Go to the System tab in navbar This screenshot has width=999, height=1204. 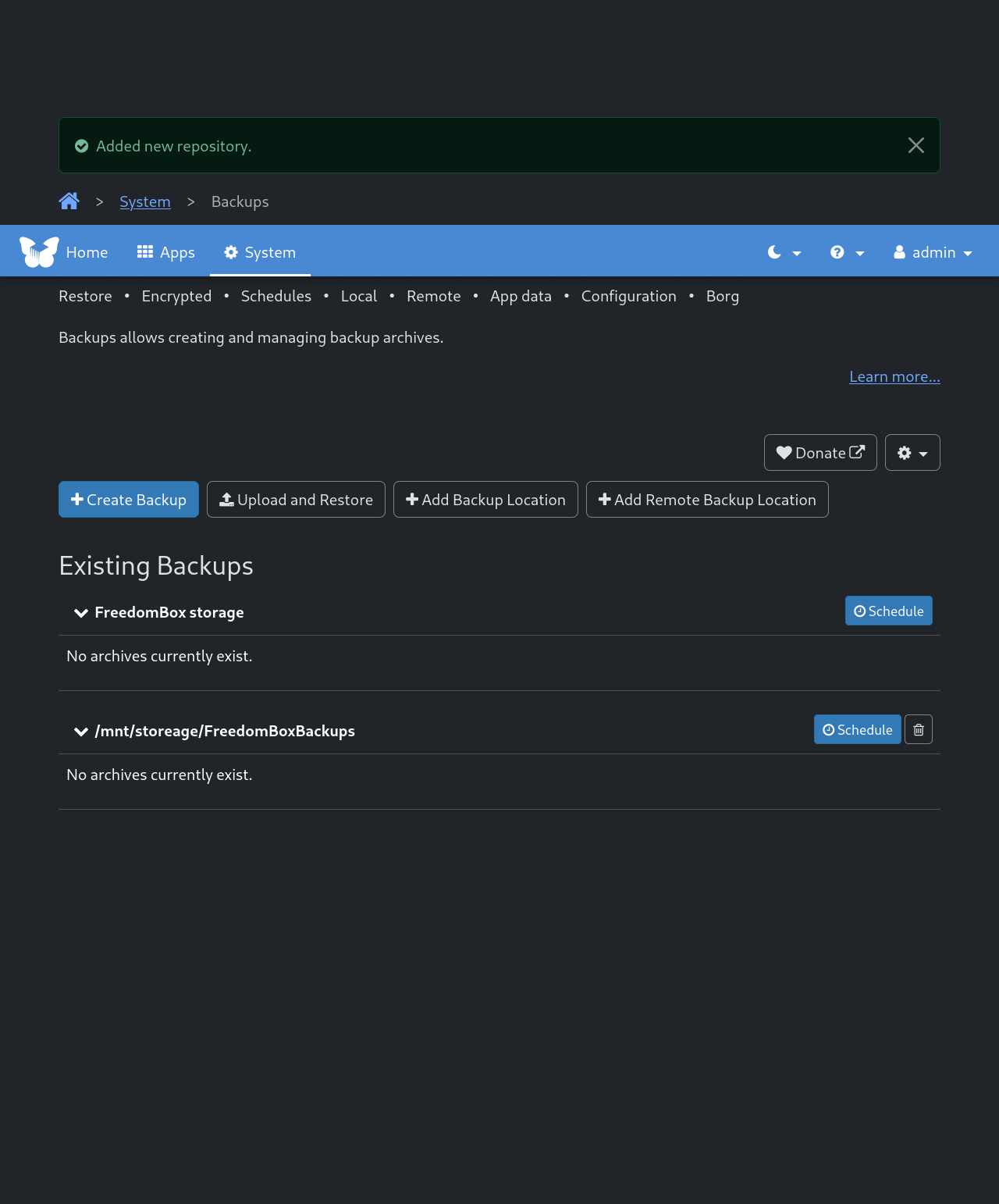[260, 252]
